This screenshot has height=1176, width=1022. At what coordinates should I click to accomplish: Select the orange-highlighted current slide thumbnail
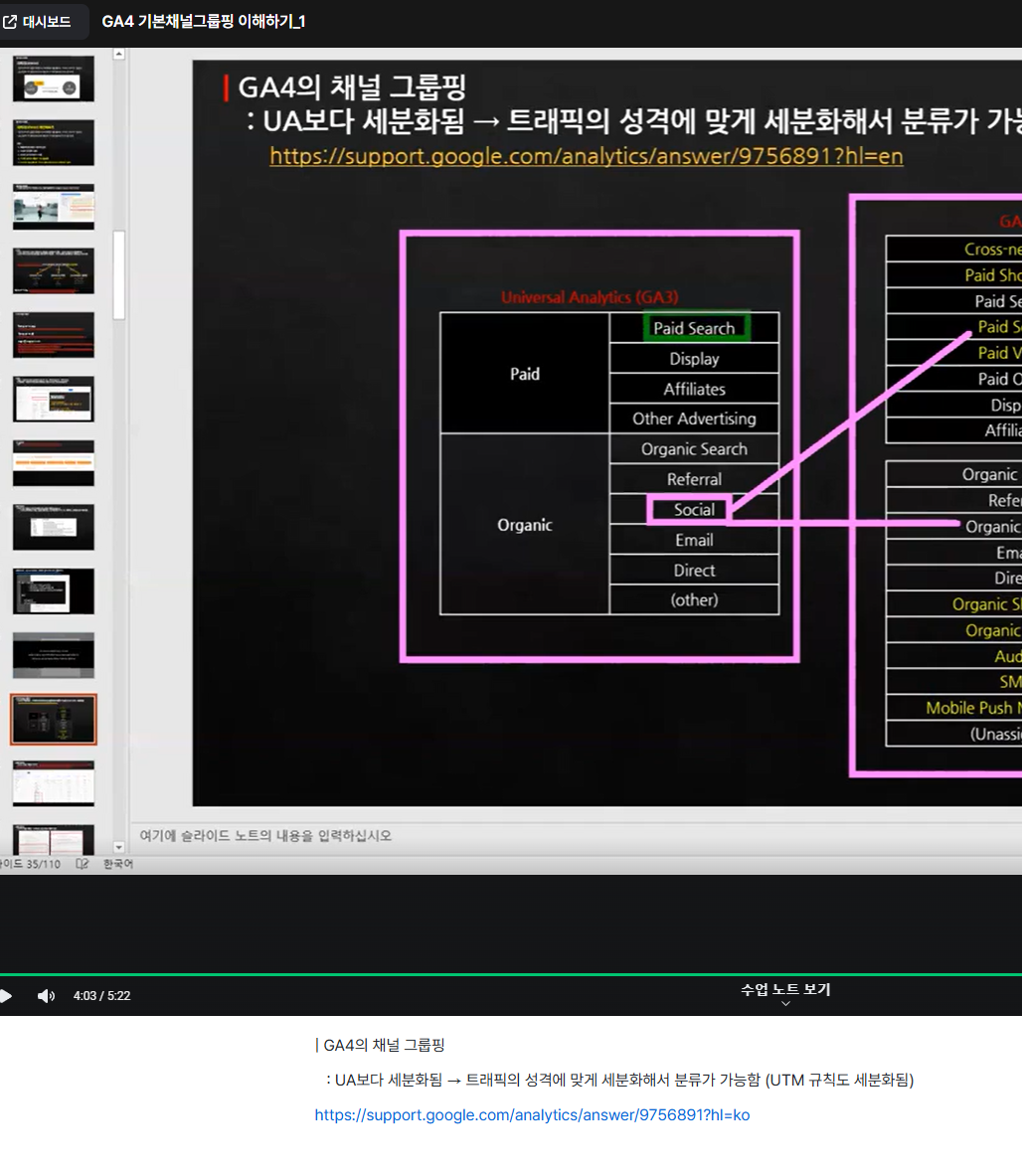click(x=54, y=720)
